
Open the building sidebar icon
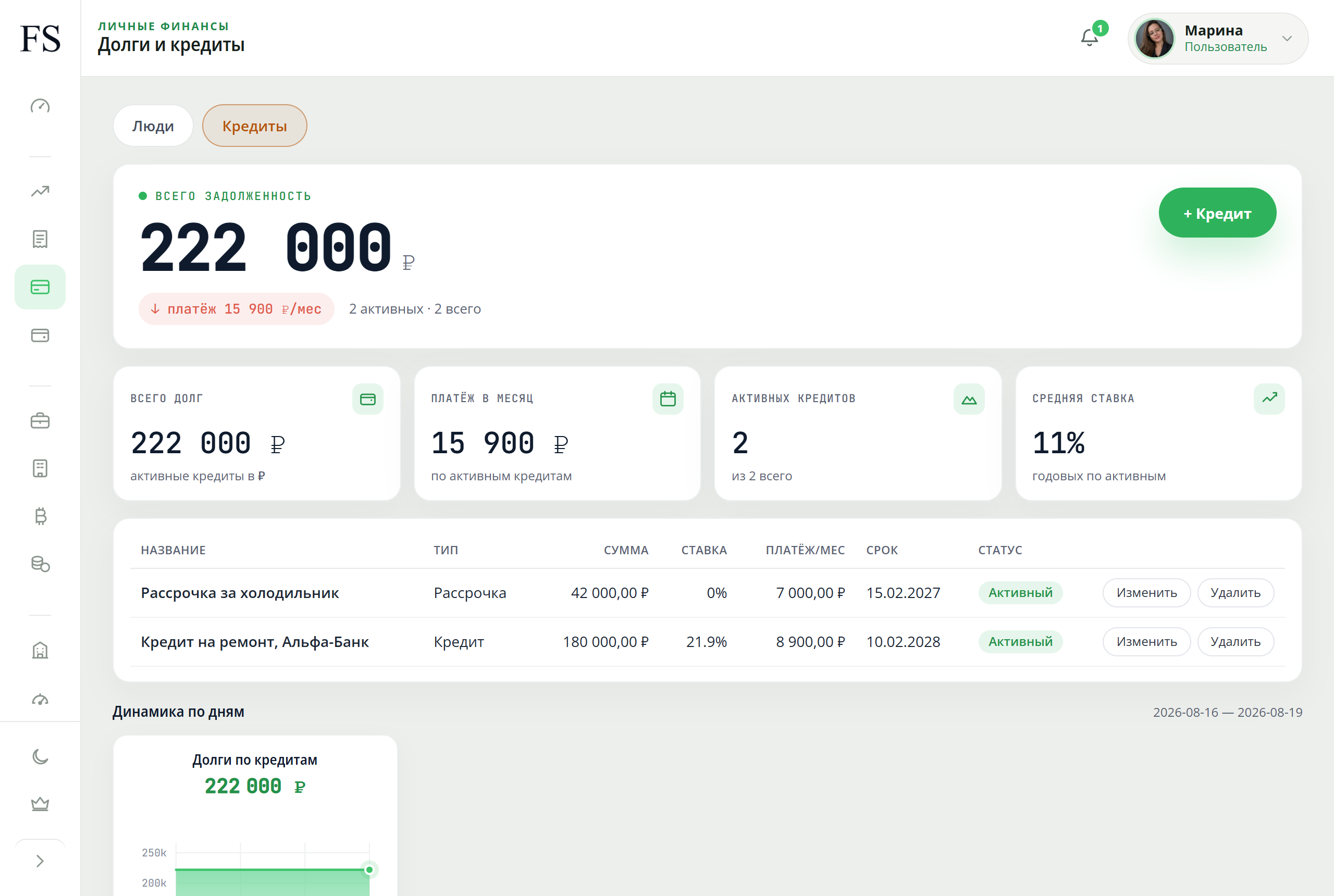pos(40,650)
